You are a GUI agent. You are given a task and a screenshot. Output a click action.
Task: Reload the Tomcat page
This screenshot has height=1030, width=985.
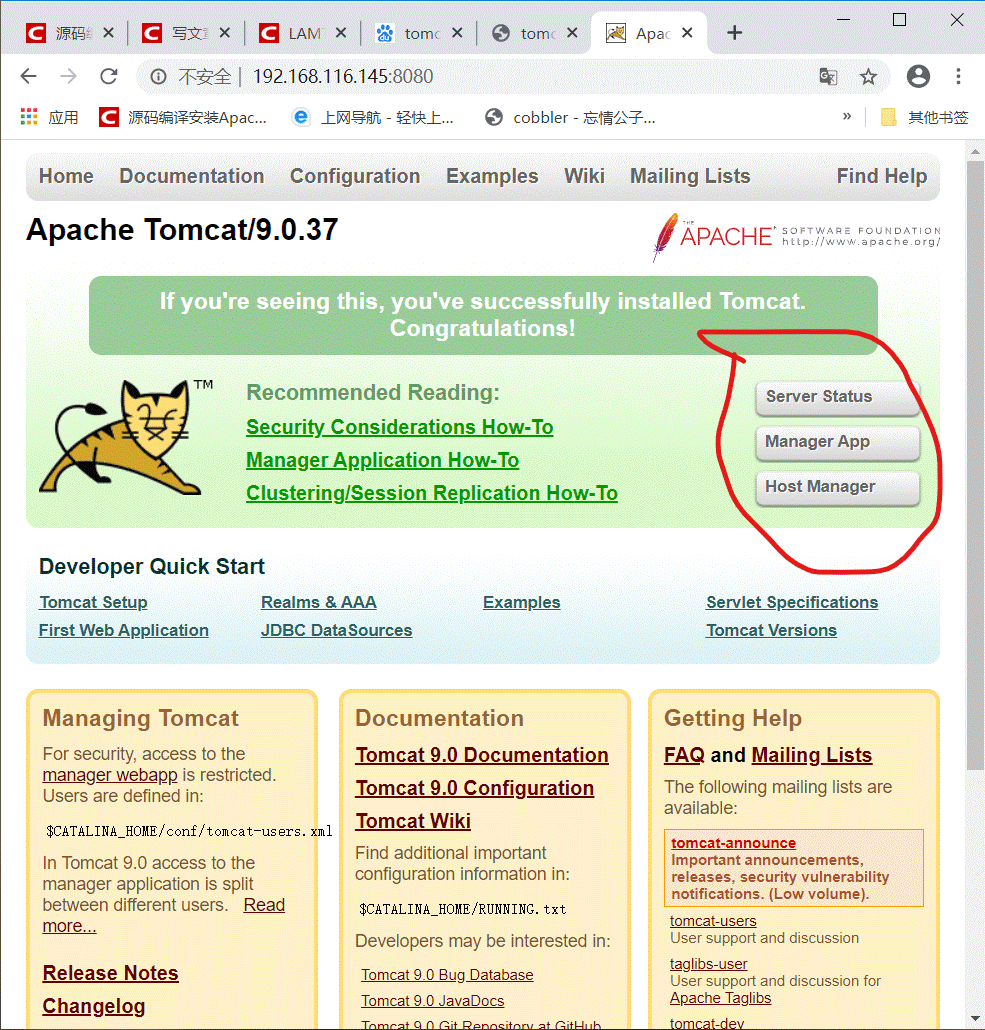coord(108,77)
